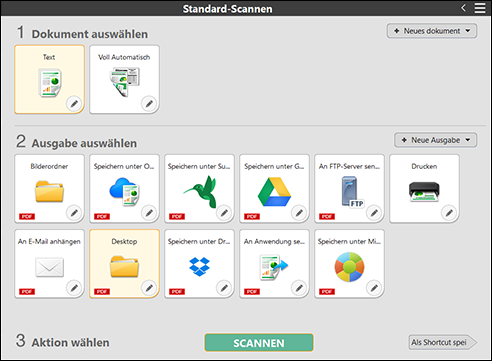Click the back chevron in title bar
The image size is (492, 361).
coord(463,8)
